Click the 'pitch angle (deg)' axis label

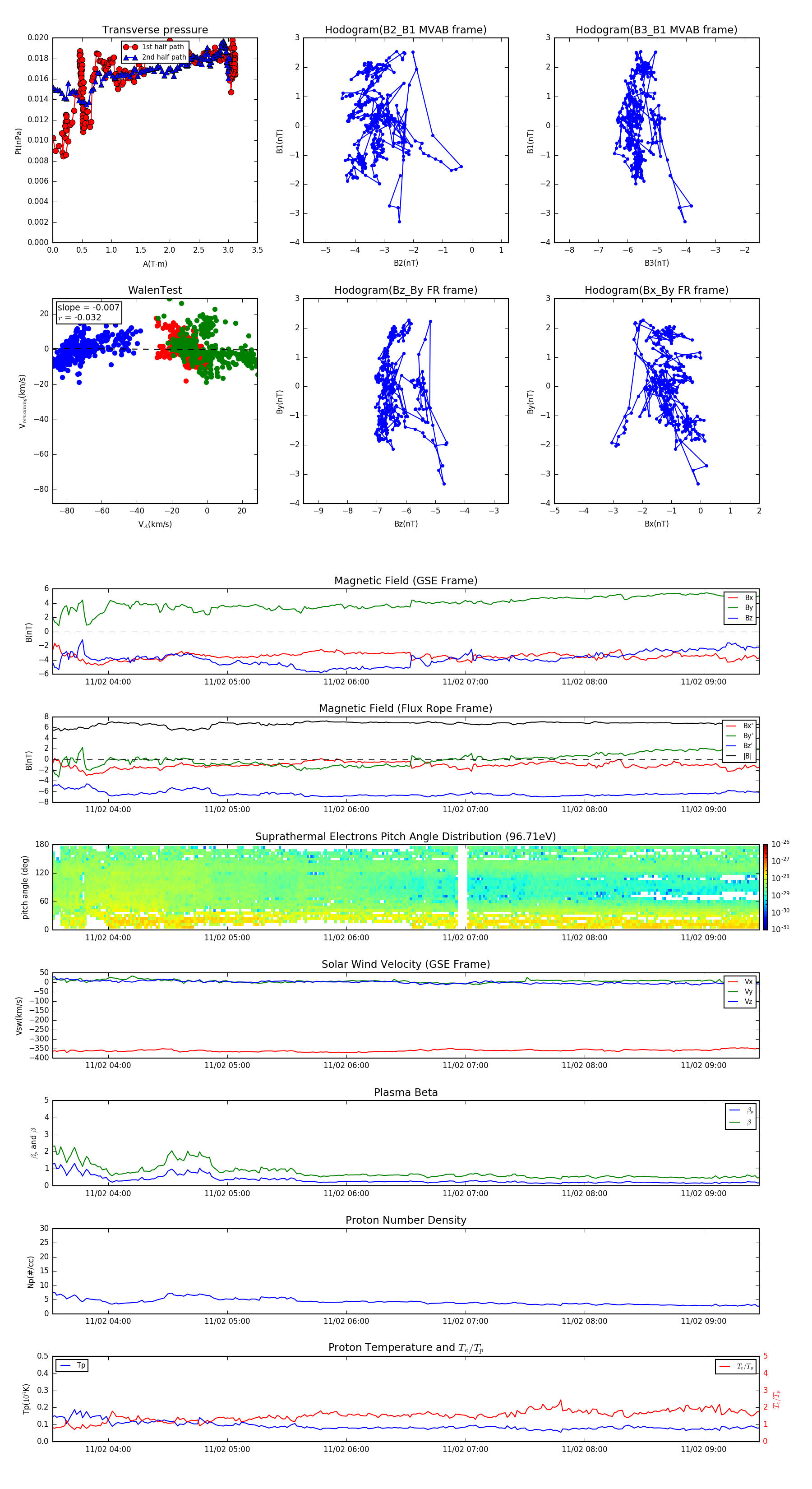pyautogui.click(x=25, y=887)
